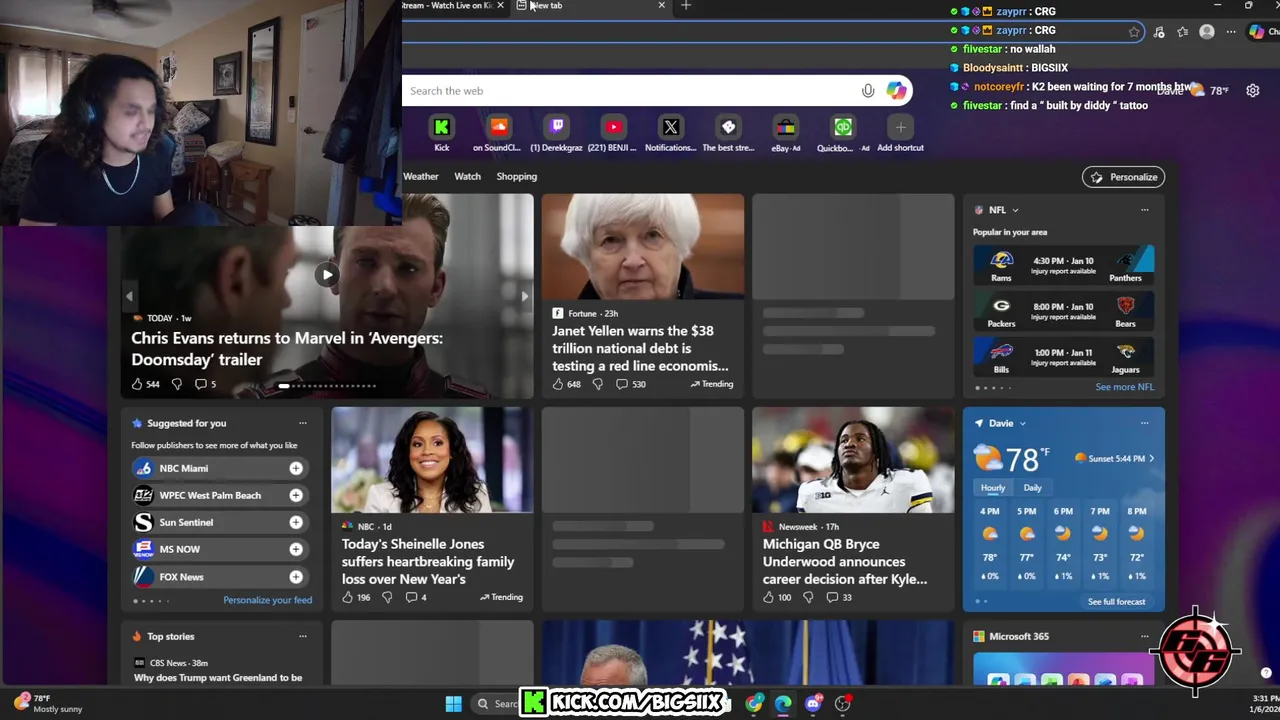1280x720 pixels.
Task: Open Discord from the taskbar
Action: point(813,703)
